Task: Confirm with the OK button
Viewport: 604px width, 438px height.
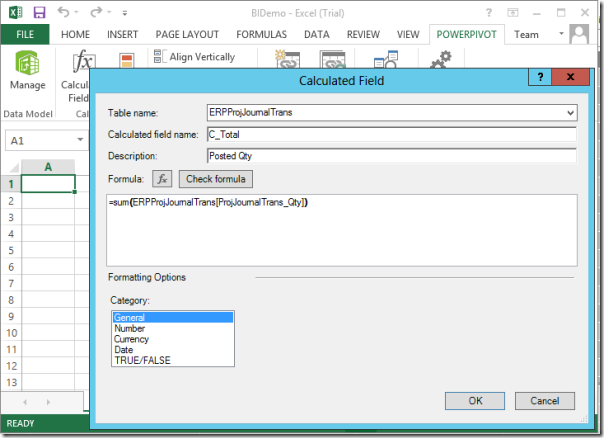Action: click(x=475, y=401)
